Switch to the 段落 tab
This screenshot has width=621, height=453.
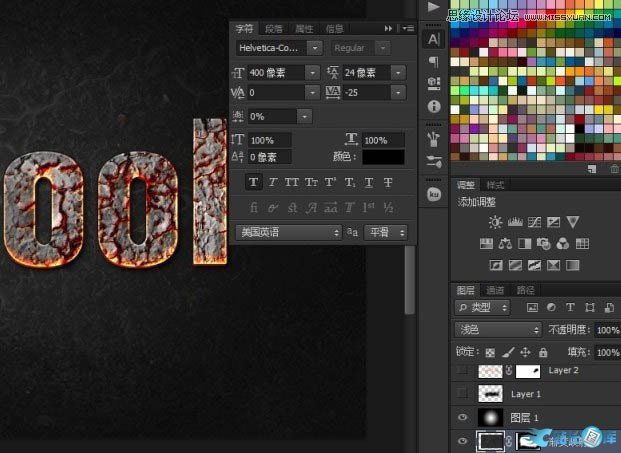pos(274,28)
